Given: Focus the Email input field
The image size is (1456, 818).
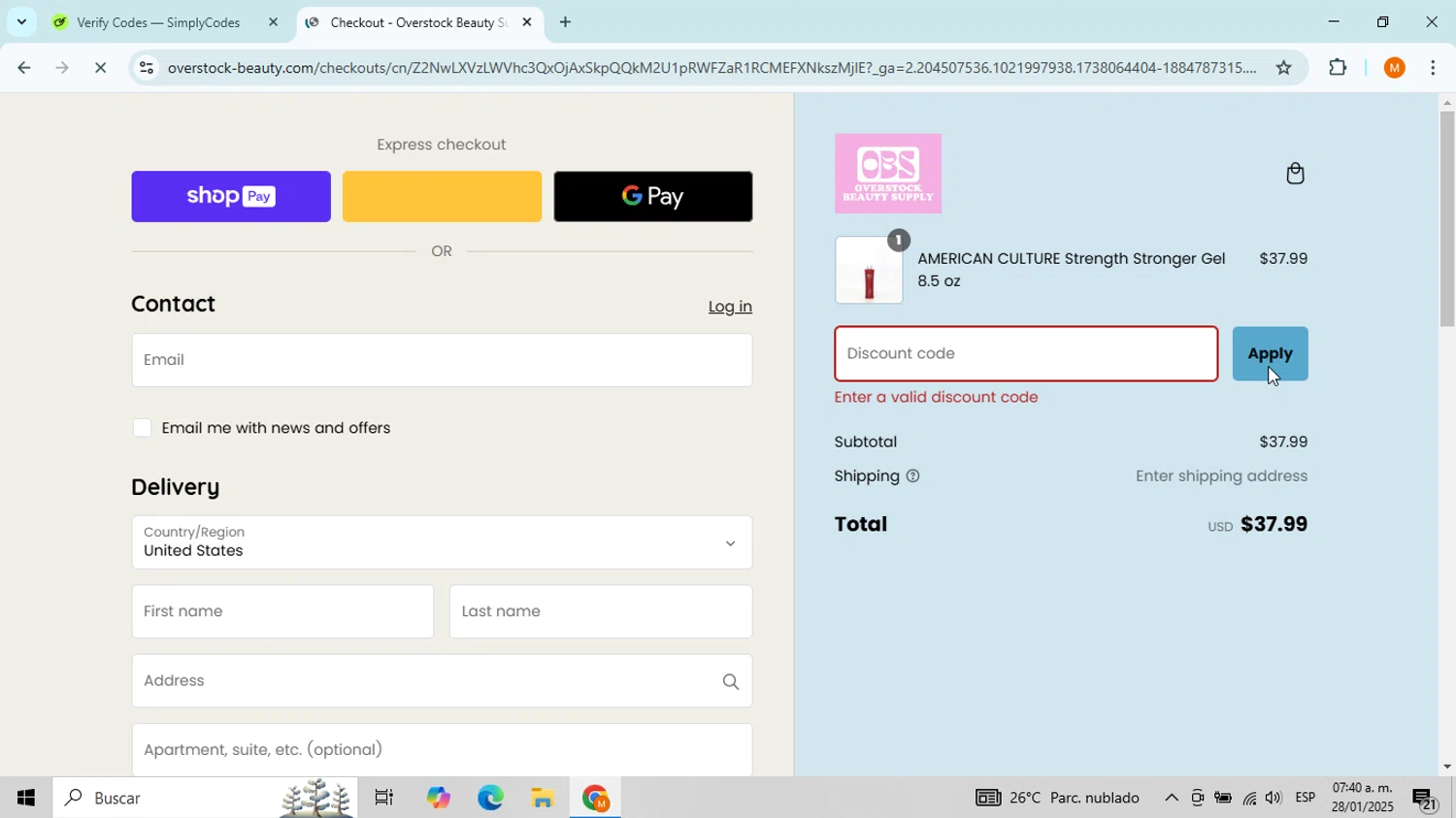Looking at the screenshot, I should [442, 360].
